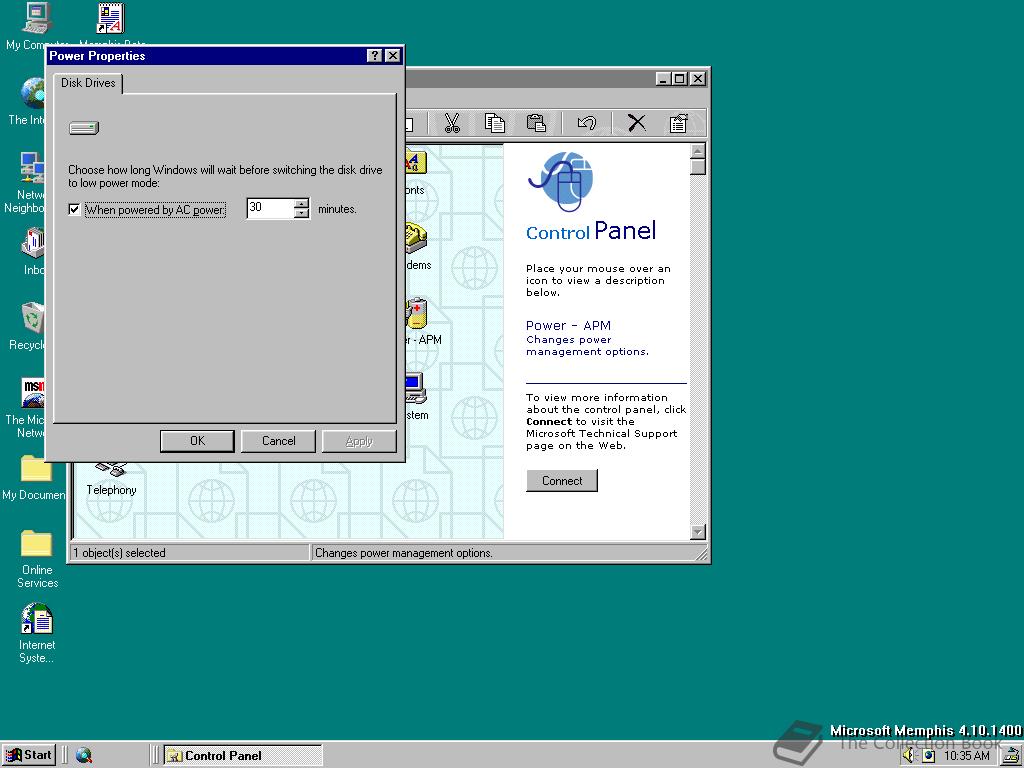Uncheck 'When powered by AC power'
Viewport: 1024px width, 768px height.
[74, 209]
